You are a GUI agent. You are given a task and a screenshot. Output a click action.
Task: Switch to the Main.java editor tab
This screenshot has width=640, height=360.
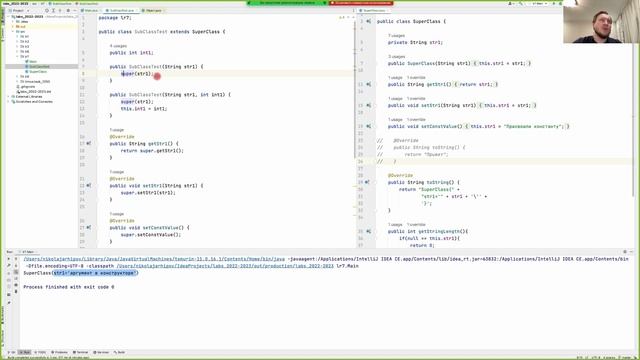(x=90, y=10)
